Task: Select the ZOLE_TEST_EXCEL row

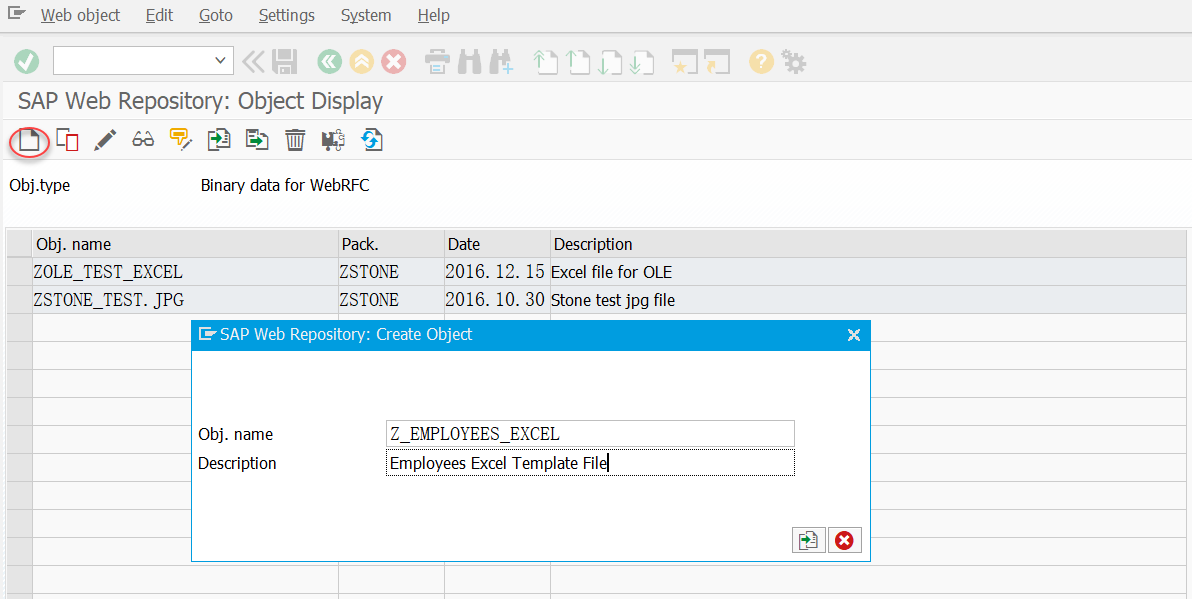Action: [x=108, y=271]
